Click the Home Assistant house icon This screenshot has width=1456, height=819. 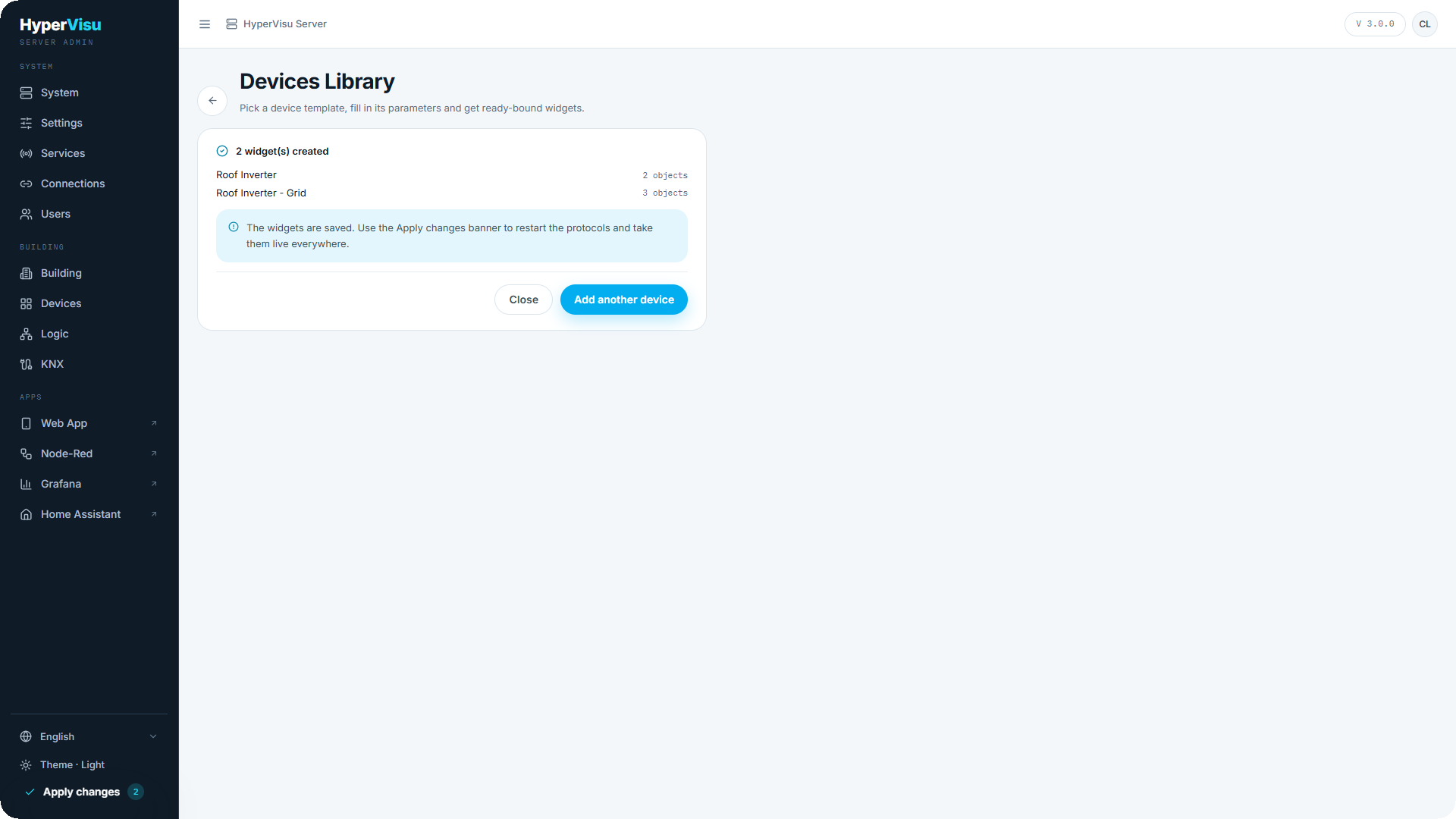26,514
